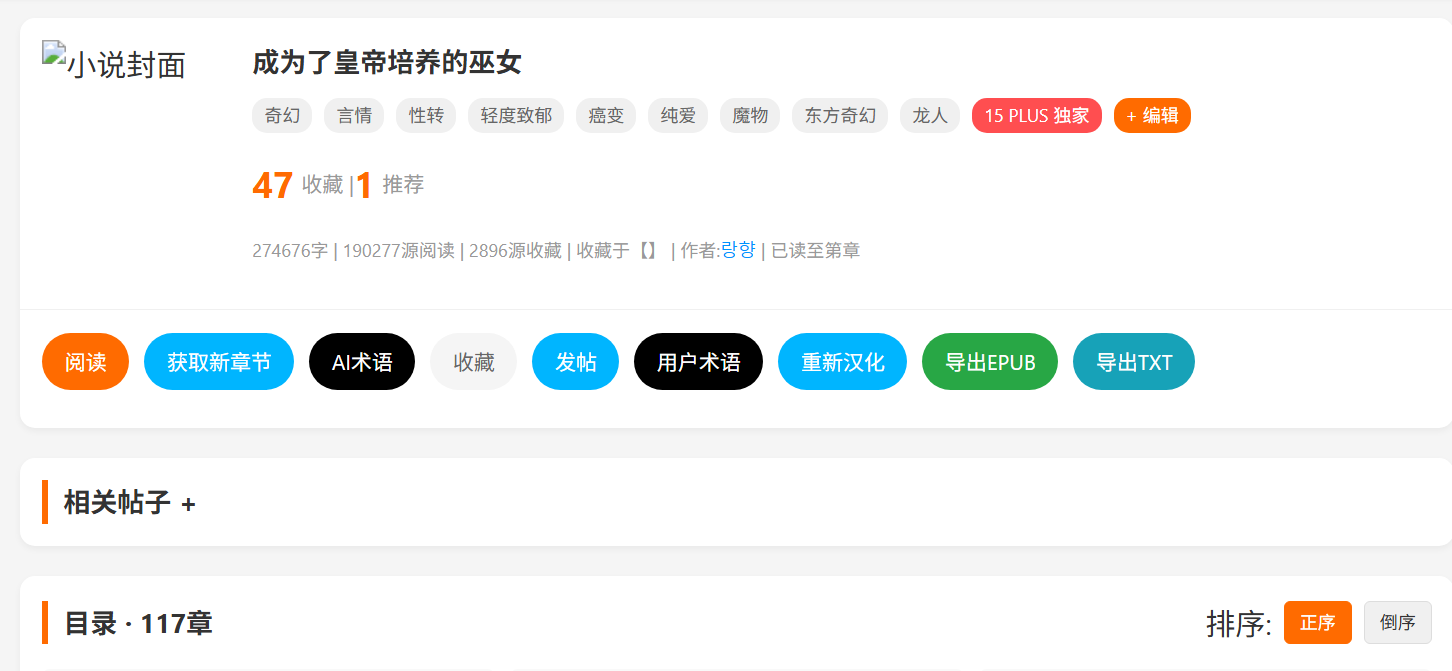This screenshot has height=671, width=1452.
Task: Switch to 倒序 descending sort order
Action: [x=1397, y=622]
